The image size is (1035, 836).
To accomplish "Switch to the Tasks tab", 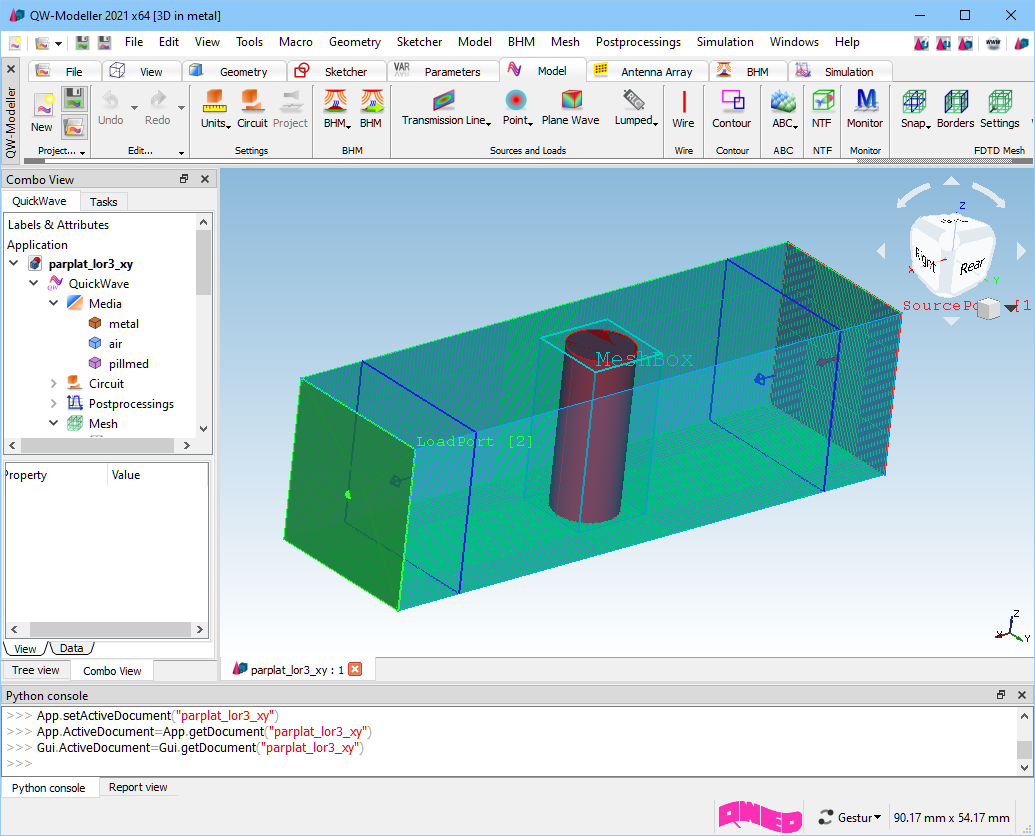I will [104, 202].
